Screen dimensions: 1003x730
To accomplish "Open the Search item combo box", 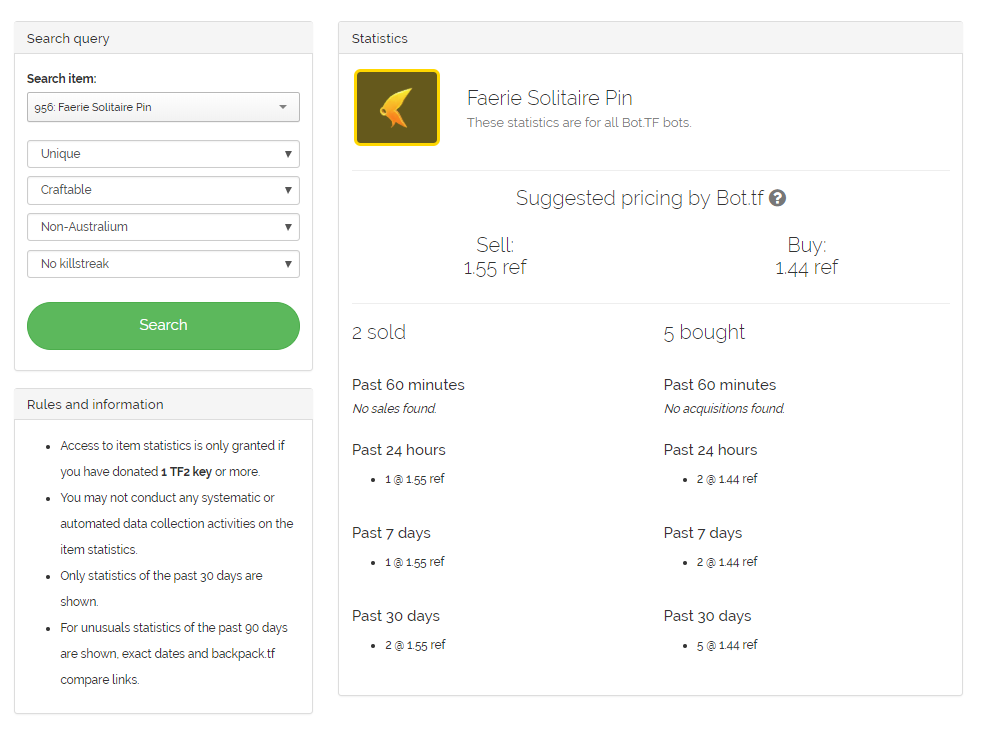I will [163, 107].
